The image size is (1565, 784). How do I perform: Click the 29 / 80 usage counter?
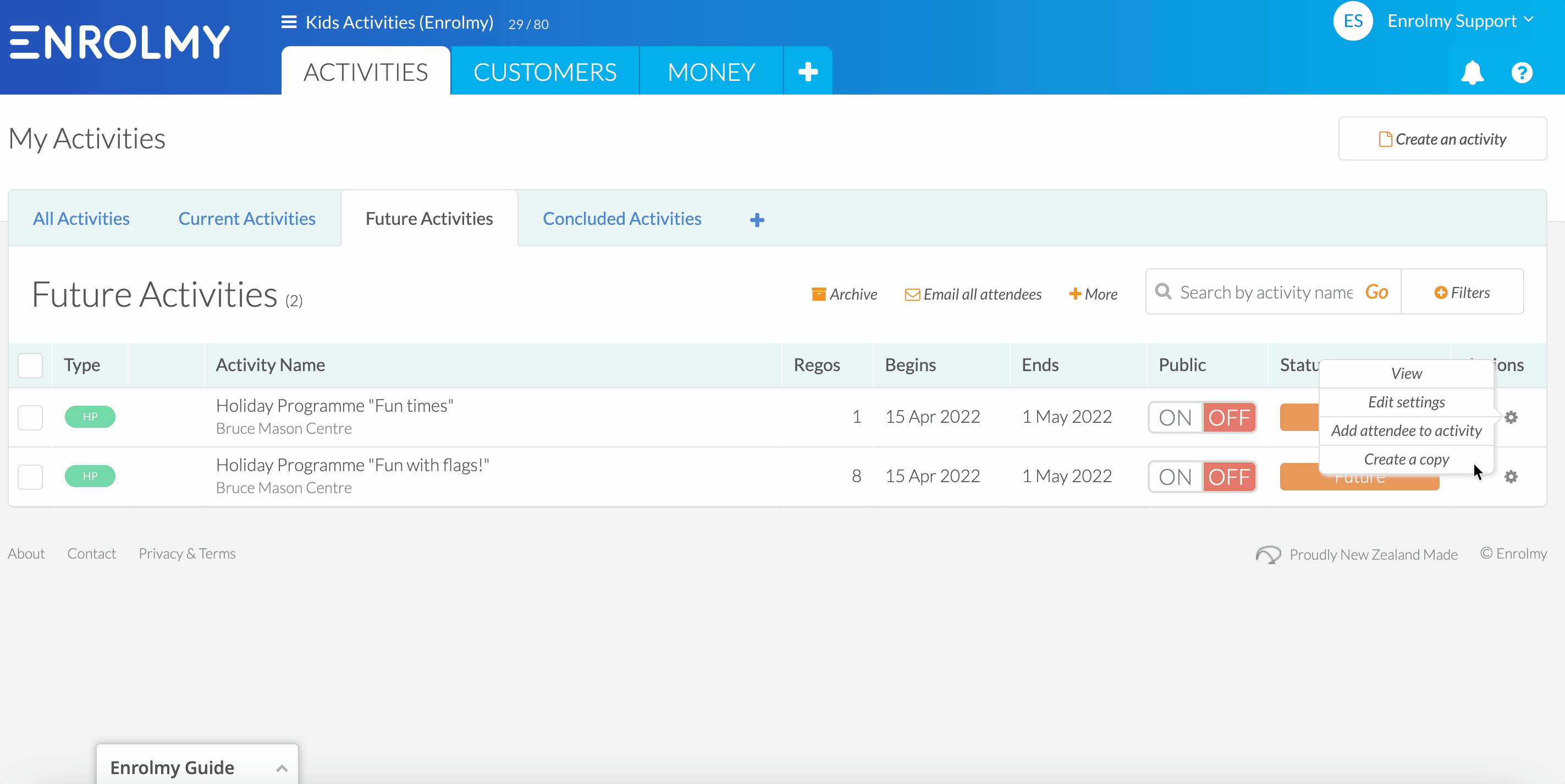[528, 24]
